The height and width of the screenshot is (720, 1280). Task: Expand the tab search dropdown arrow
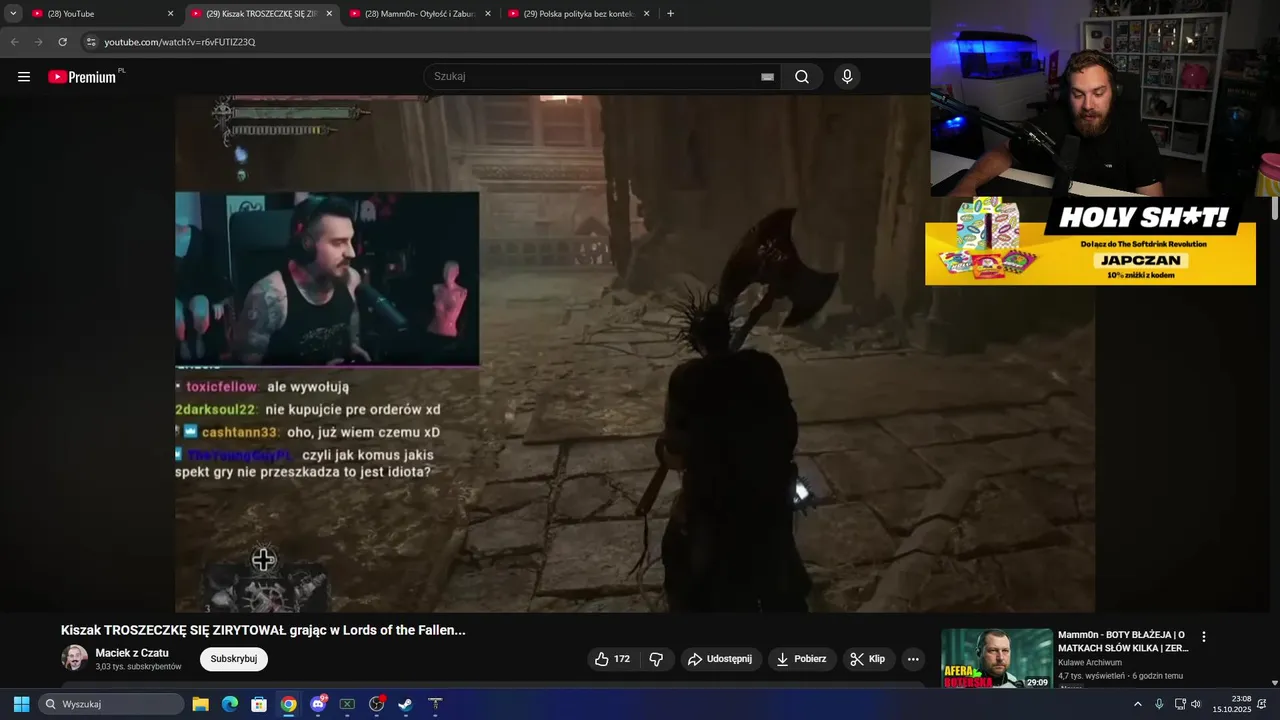coord(13,14)
